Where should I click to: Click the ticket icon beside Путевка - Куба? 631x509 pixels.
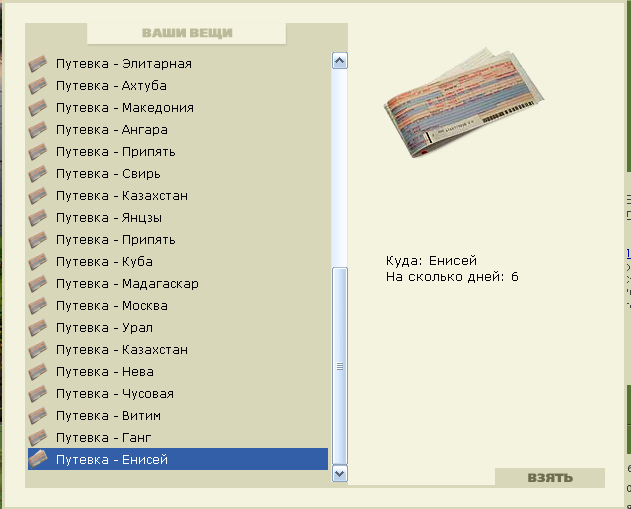[x=38, y=262]
